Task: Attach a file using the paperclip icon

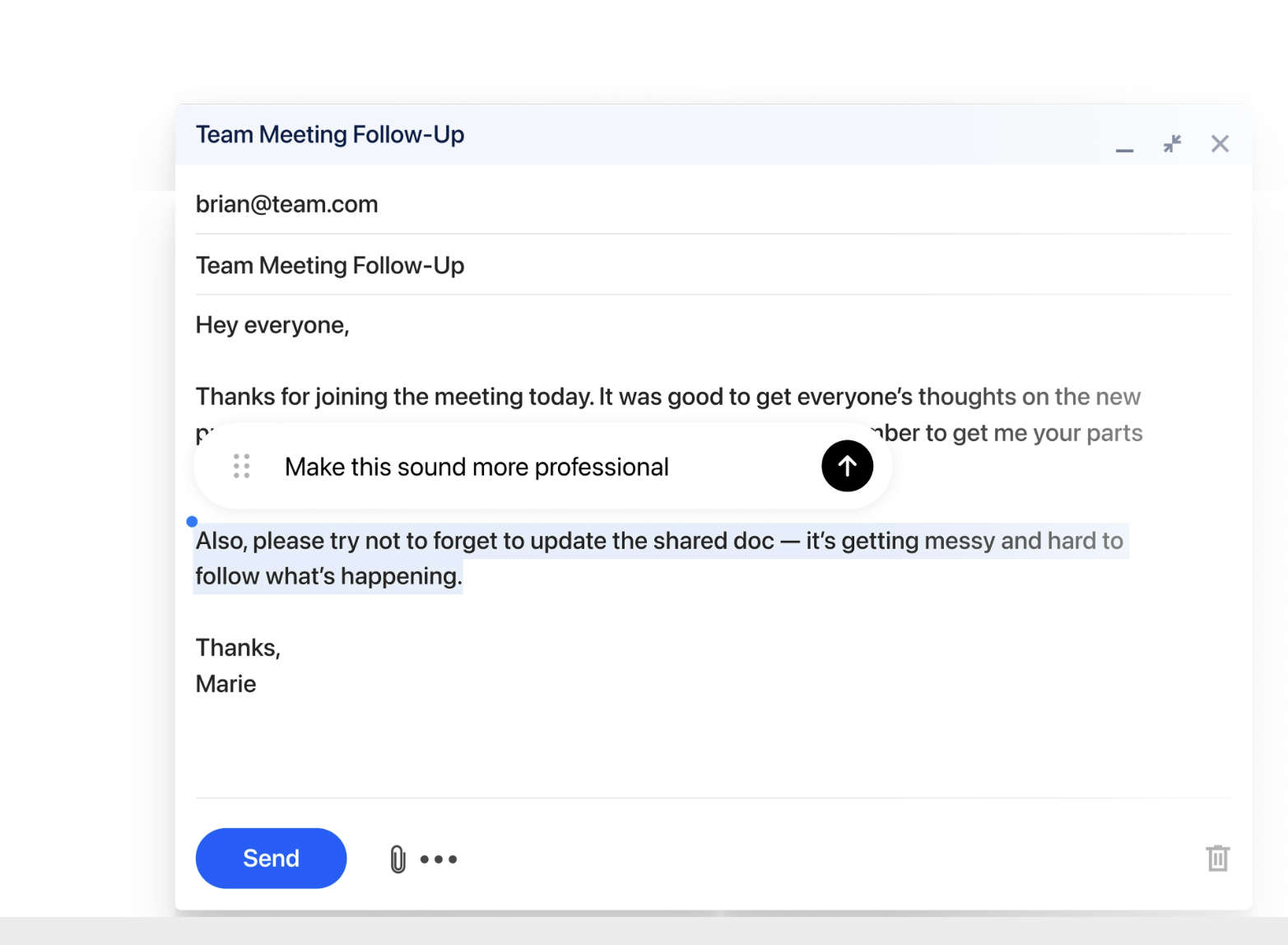Action: point(398,859)
